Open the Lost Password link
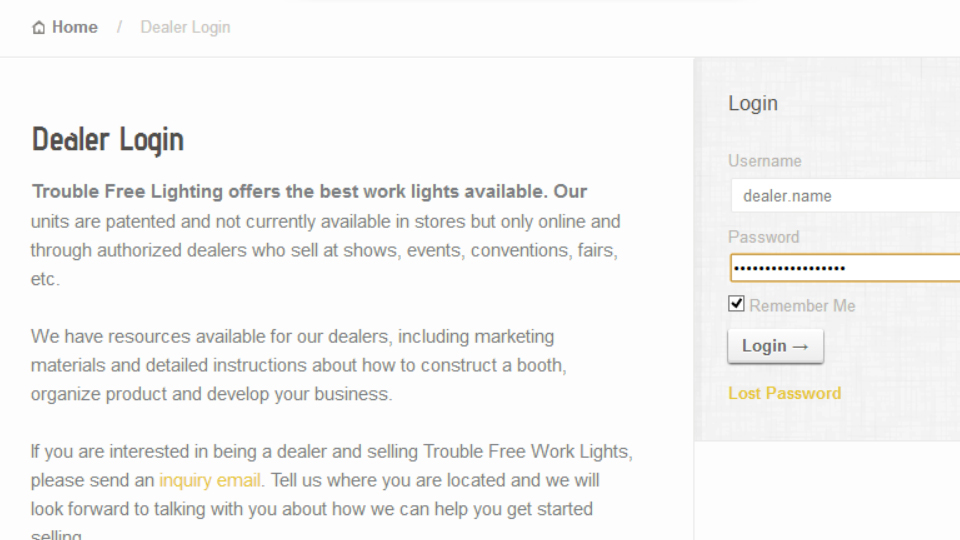 point(784,393)
